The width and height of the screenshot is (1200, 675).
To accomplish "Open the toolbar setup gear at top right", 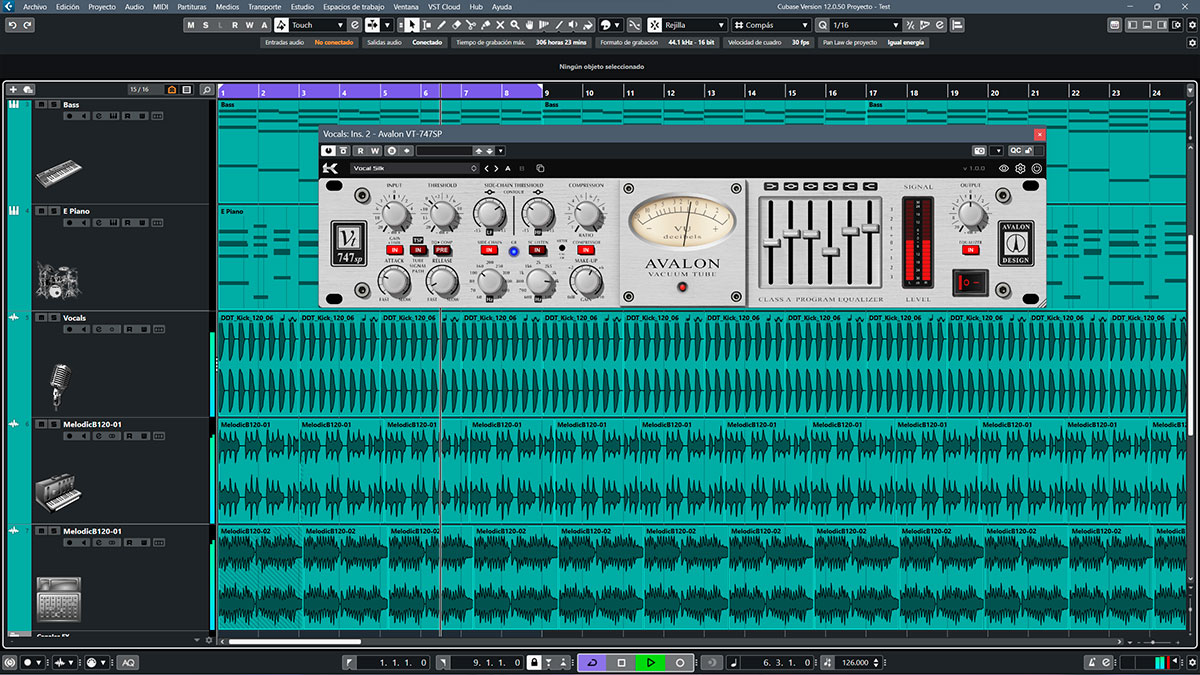I will click(1192, 25).
